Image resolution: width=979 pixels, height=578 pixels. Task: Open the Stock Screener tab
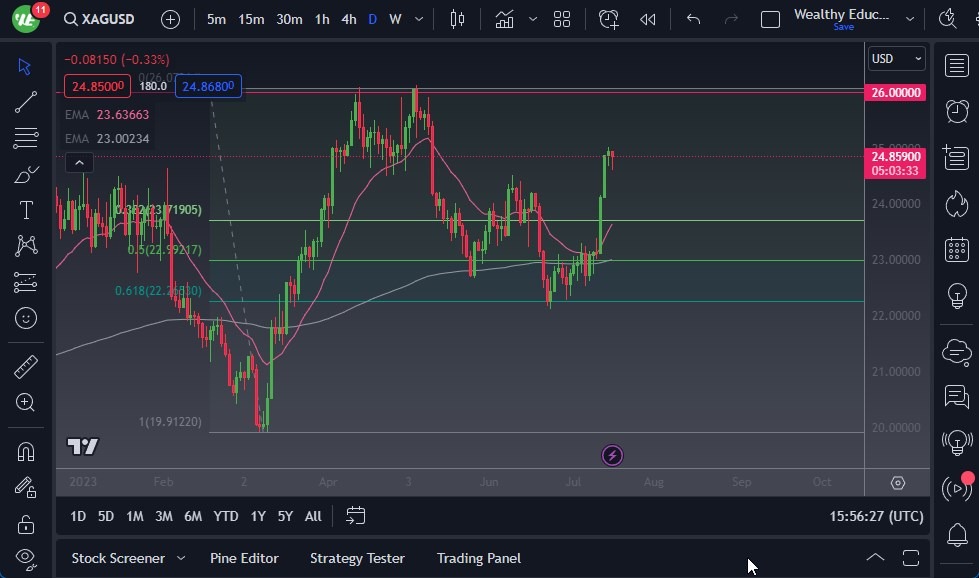point(118,558)
